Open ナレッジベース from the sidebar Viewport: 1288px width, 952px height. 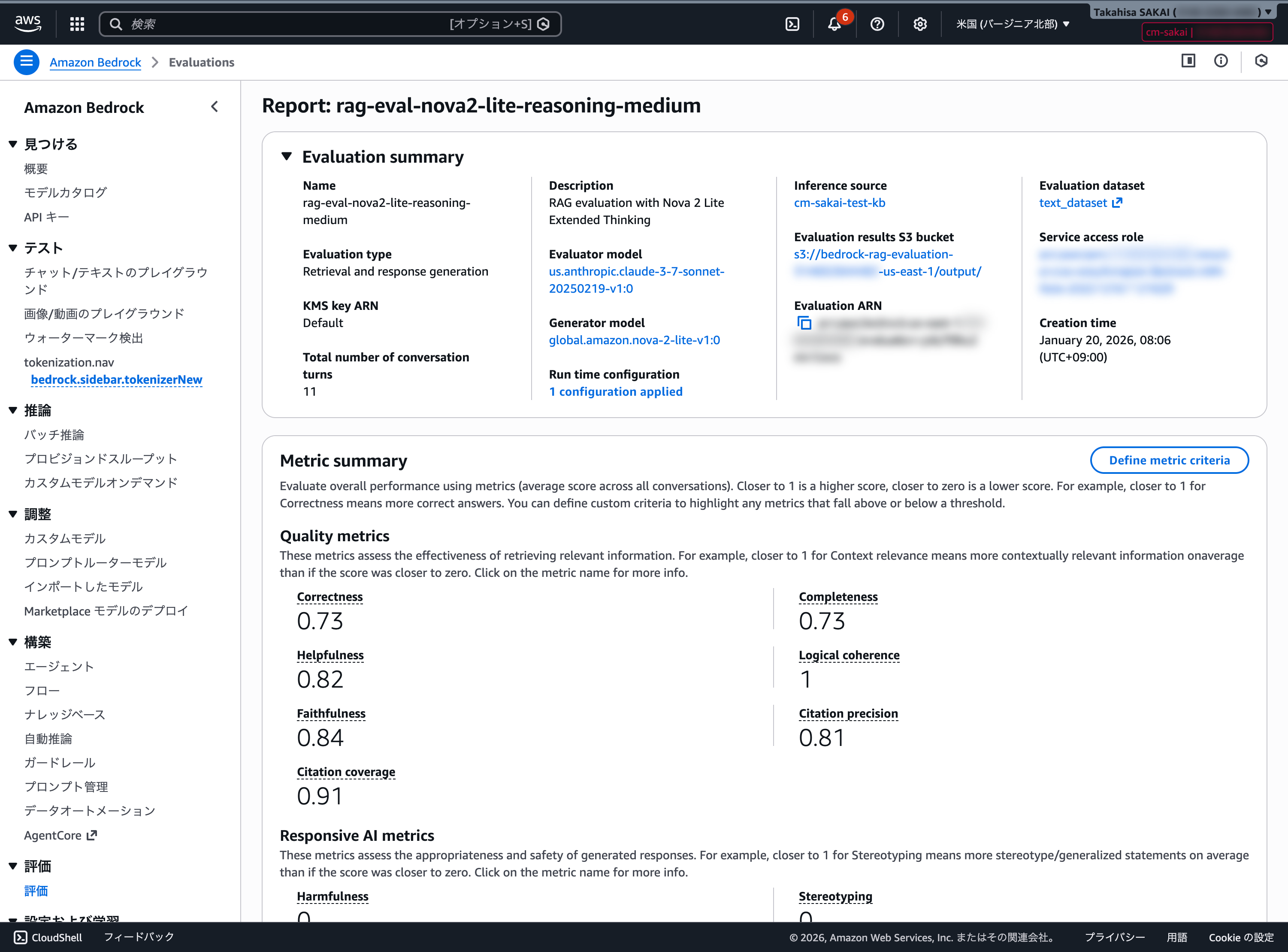click(64, 714)
